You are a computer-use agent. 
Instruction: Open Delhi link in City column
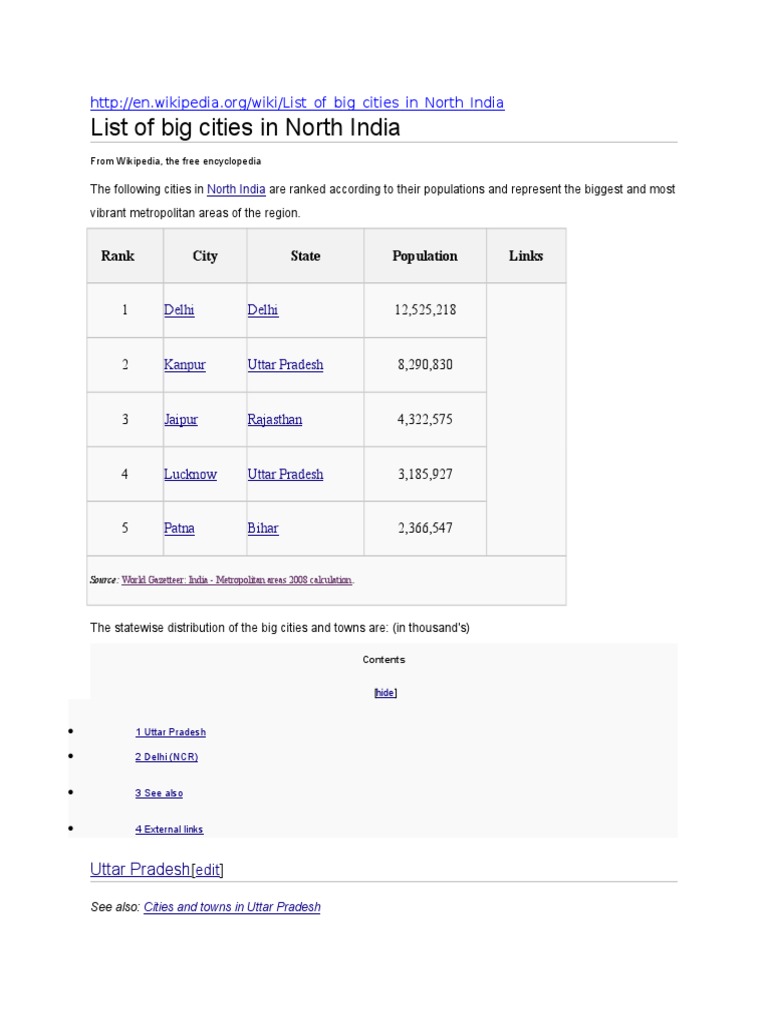[179, 310]
